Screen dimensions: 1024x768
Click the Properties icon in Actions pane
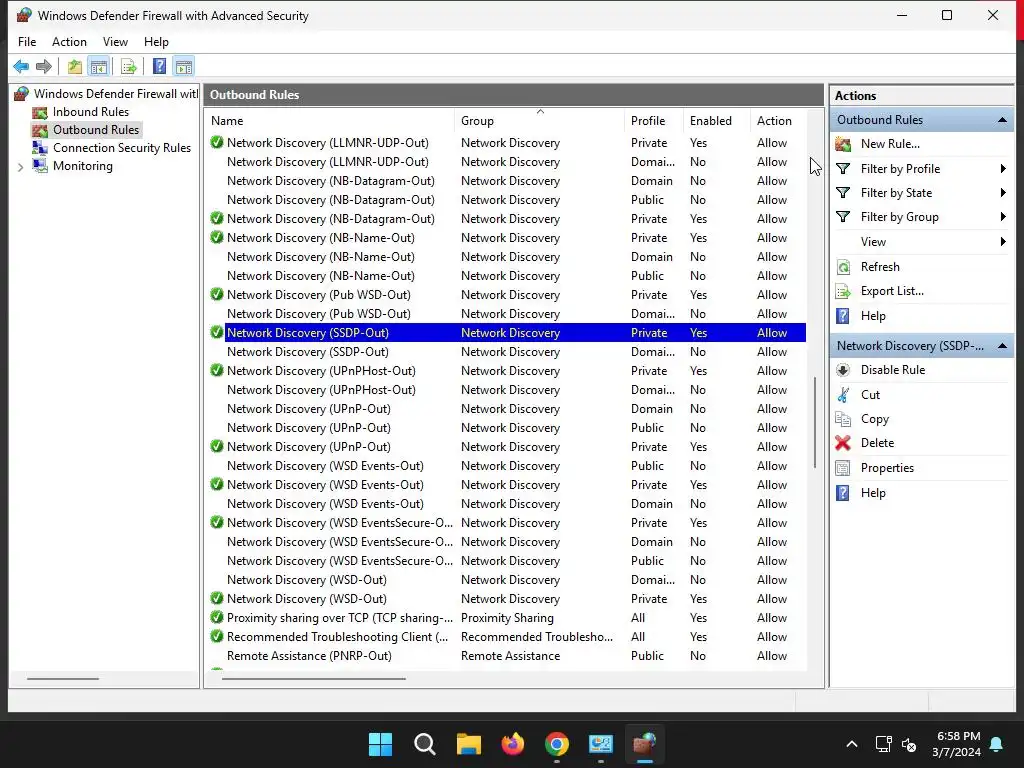[x=843, y=468]
